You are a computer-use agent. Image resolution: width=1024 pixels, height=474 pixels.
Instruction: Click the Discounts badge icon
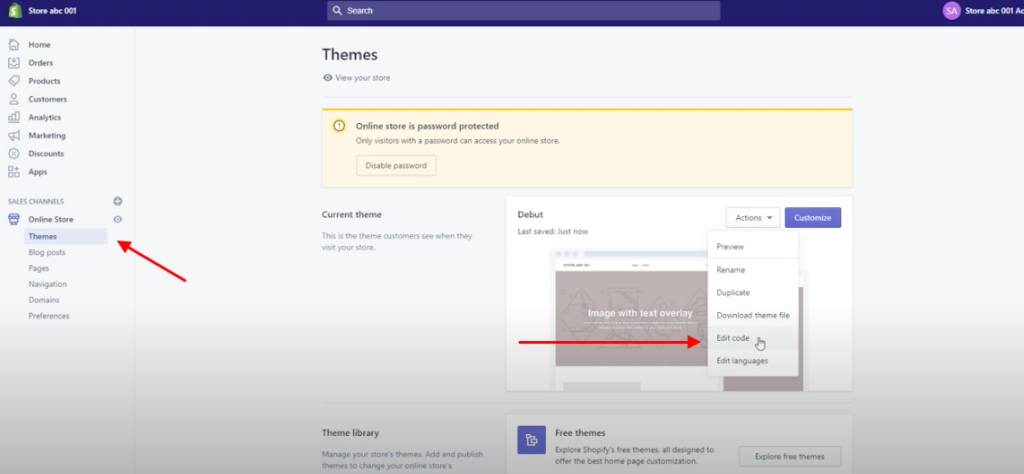tap(14, 153)
